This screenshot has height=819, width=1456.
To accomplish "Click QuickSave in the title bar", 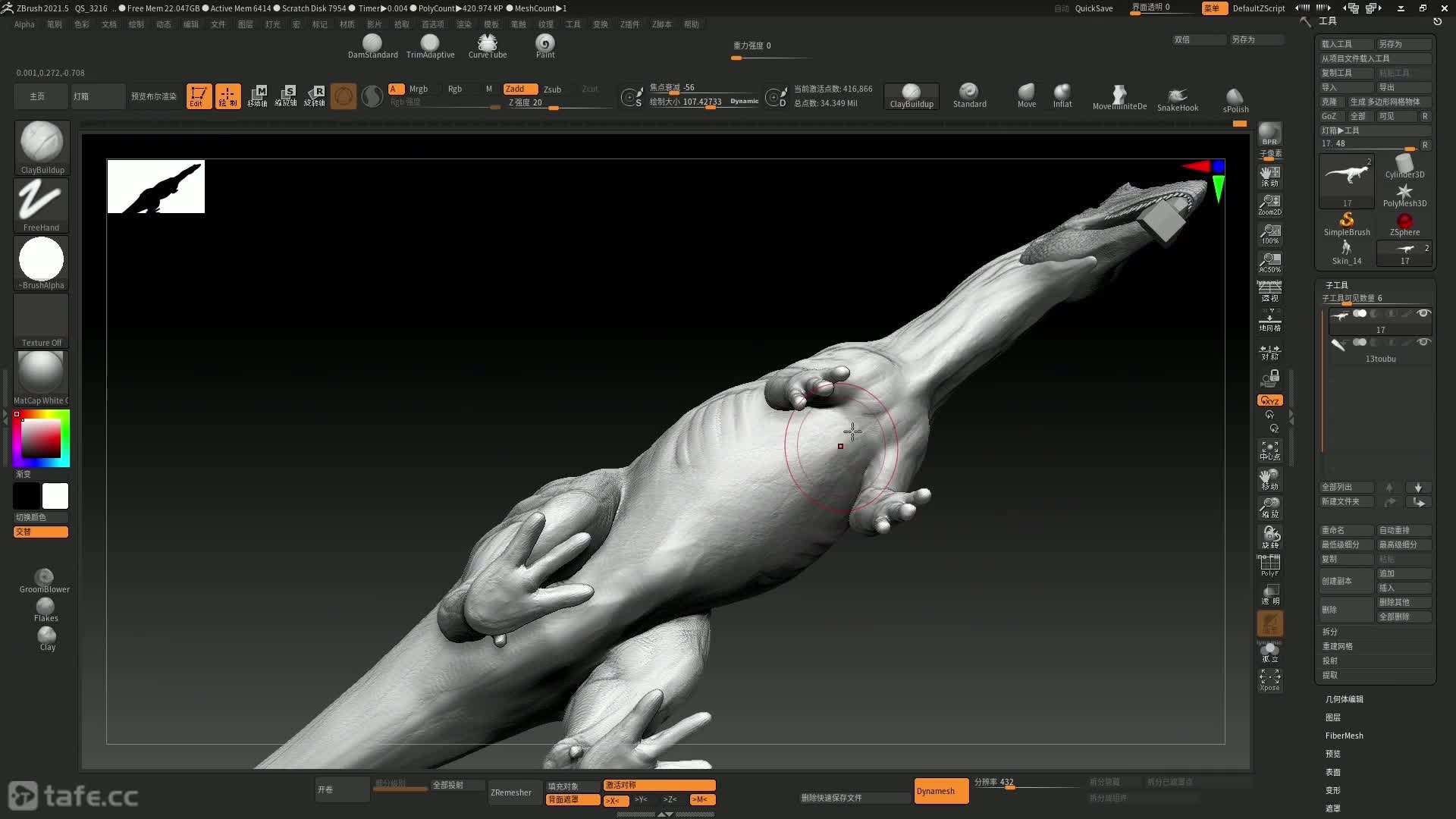I will 1094,8.
